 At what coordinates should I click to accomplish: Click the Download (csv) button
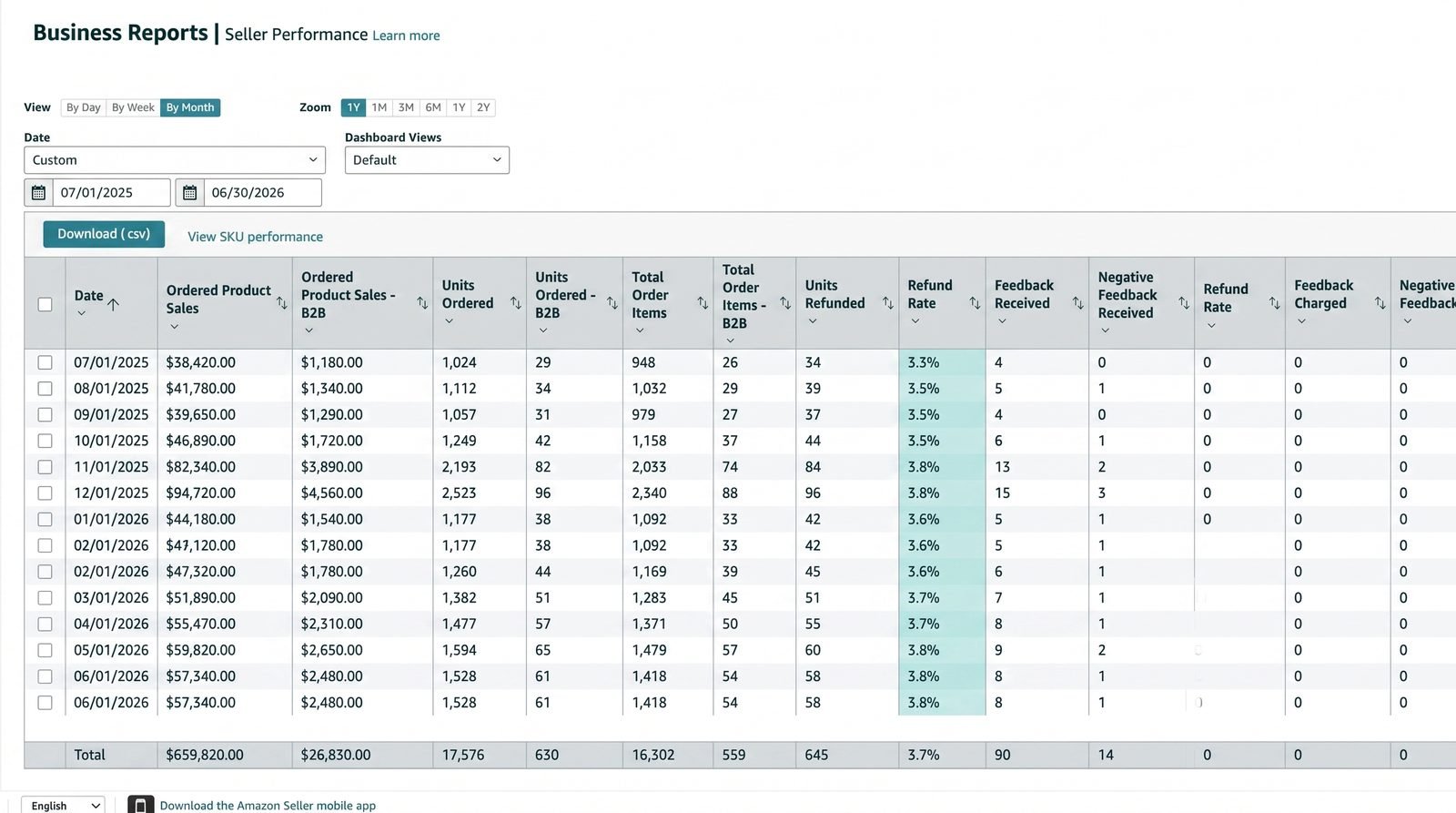pos(104,234)
